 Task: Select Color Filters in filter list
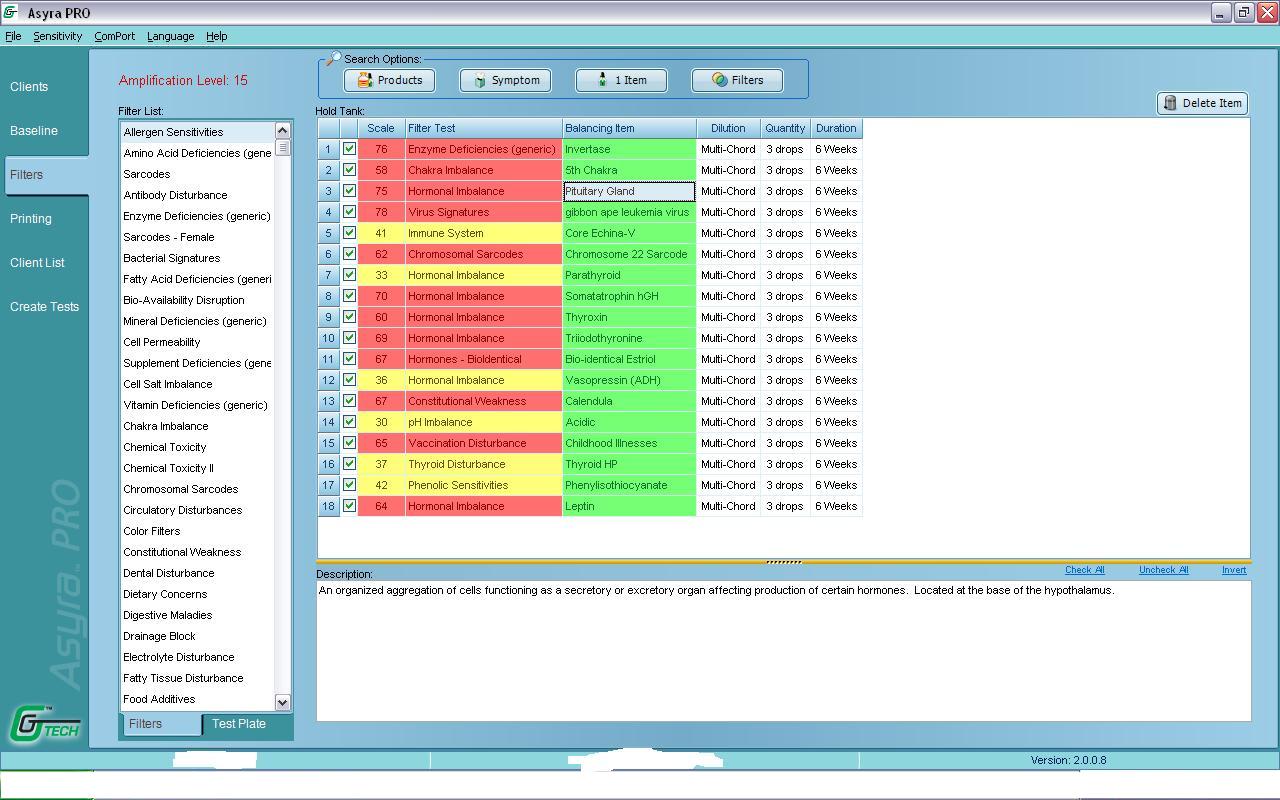(x=197, y=531)
